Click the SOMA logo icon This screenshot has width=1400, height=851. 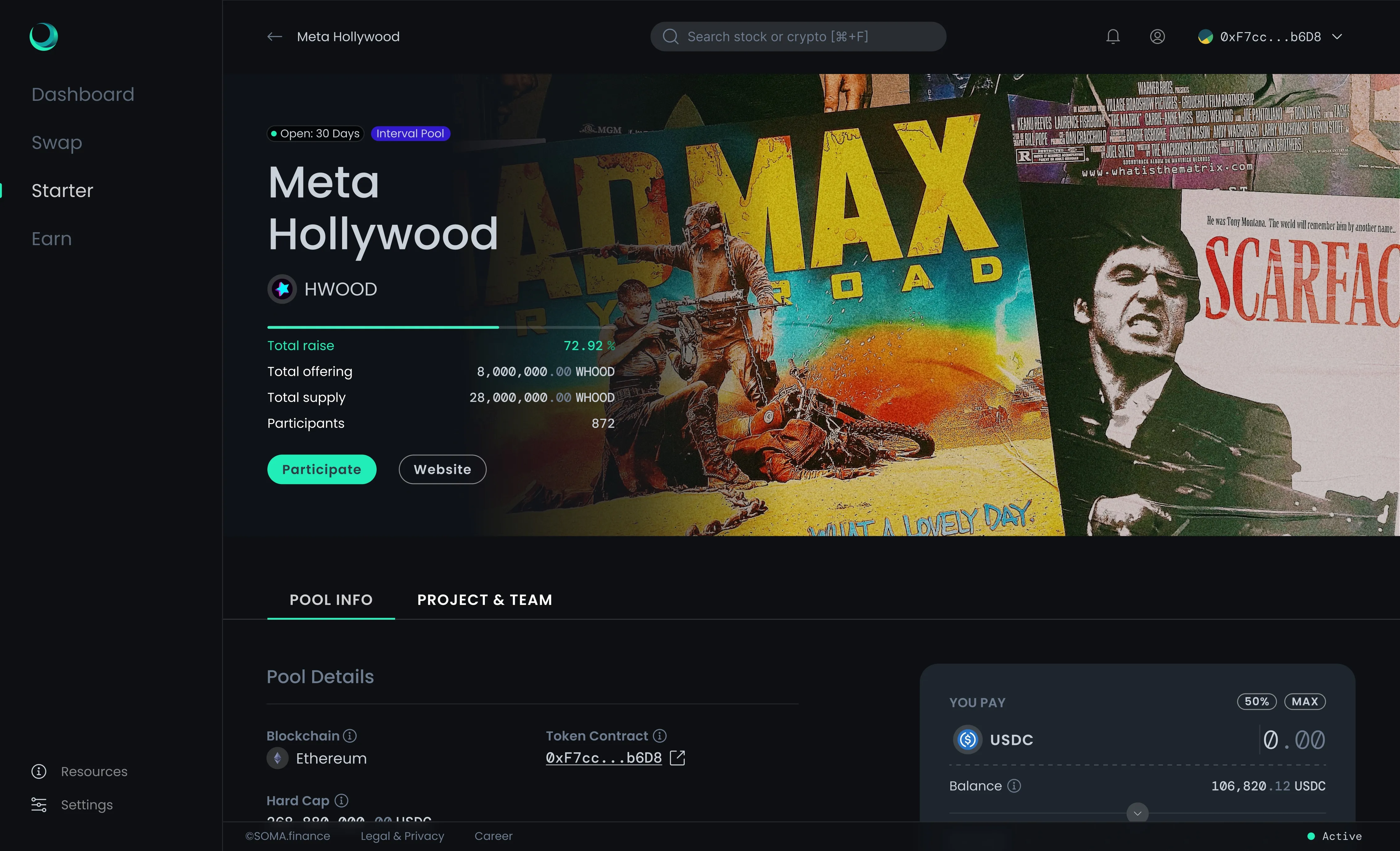[44, 37]
